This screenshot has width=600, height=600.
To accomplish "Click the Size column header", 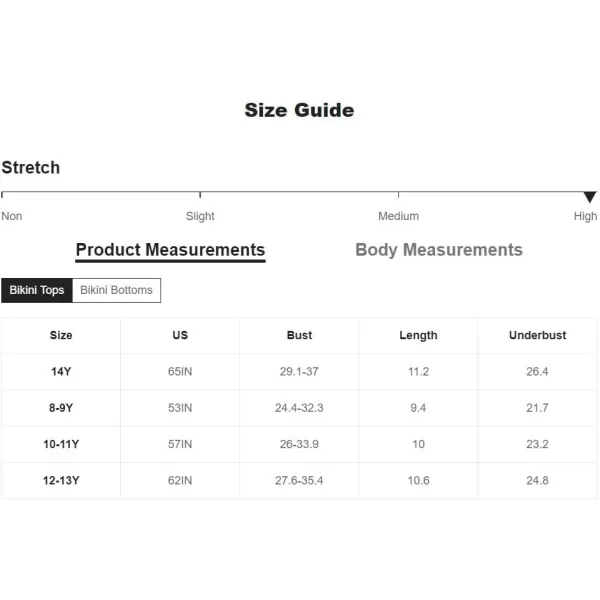I will (x=61, y=335).
